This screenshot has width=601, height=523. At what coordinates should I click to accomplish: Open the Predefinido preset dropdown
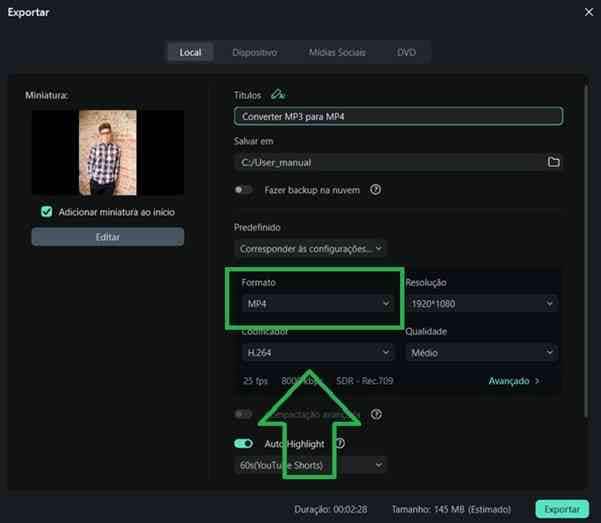click(310, 249)
